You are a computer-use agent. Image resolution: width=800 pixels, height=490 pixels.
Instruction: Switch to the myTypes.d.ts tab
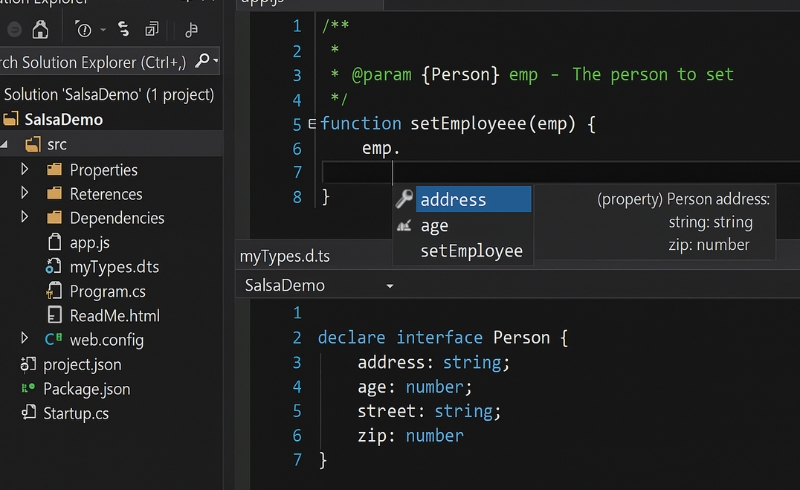[285, 256]
